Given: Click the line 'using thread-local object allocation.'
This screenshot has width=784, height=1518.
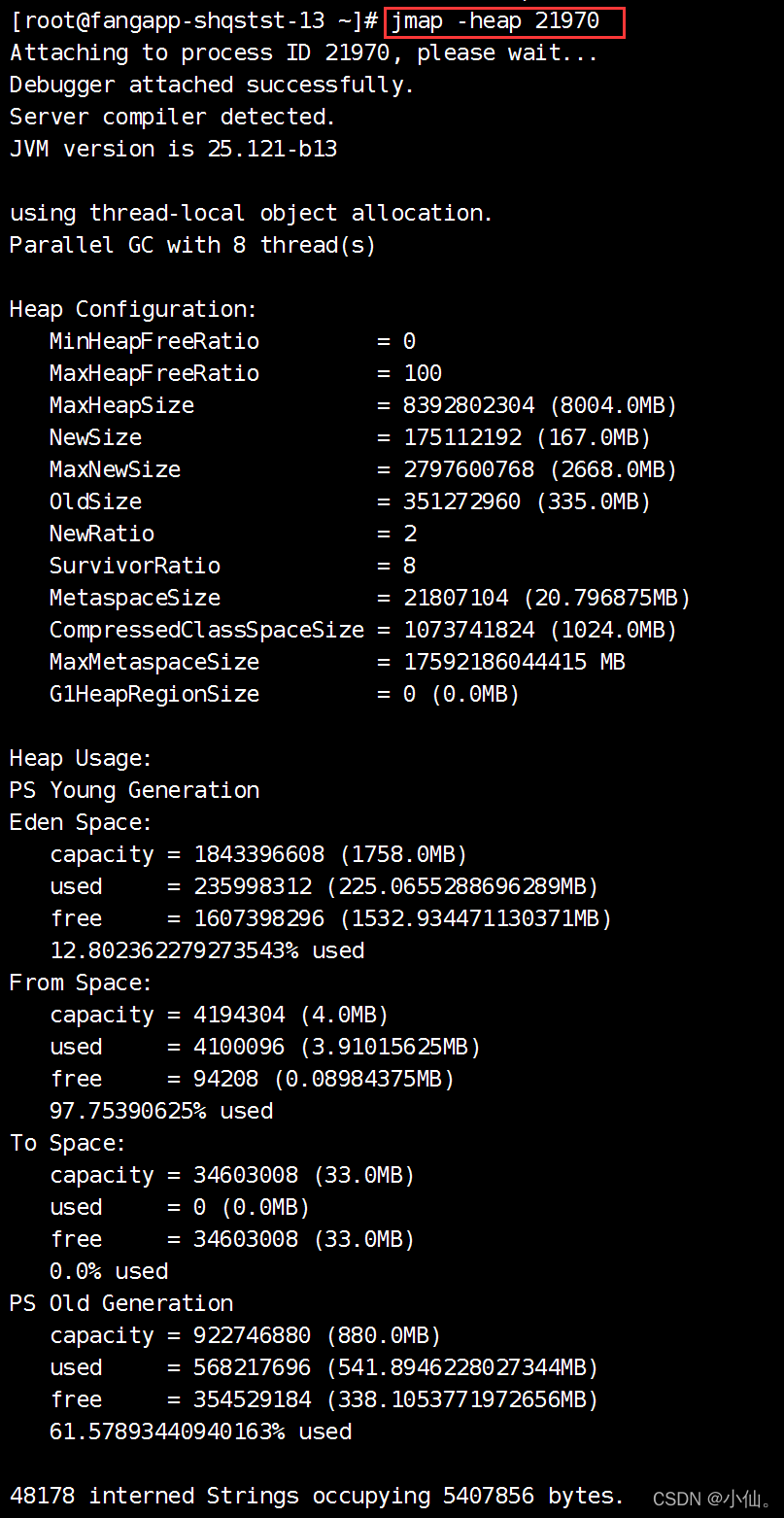Looking at the screenshot, I should pos(252,213).
